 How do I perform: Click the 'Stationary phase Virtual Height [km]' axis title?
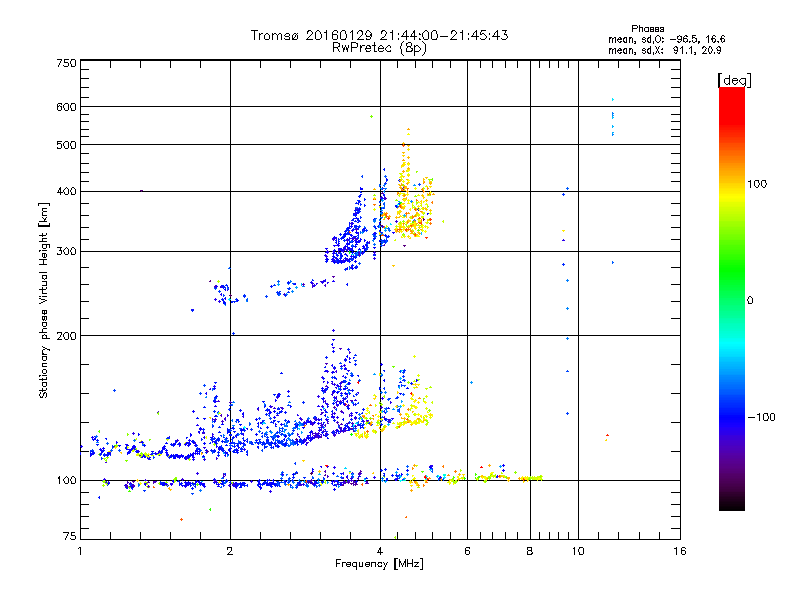(43, 300)
